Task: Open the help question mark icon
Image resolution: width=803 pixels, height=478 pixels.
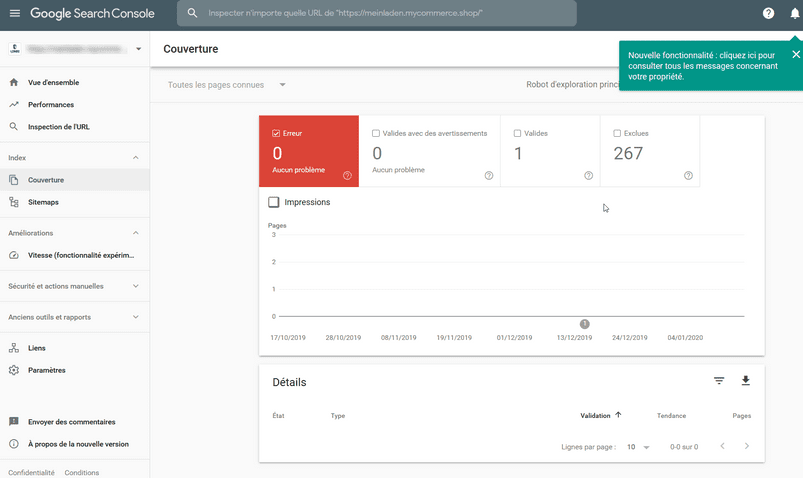Action: tap(768, 13)
